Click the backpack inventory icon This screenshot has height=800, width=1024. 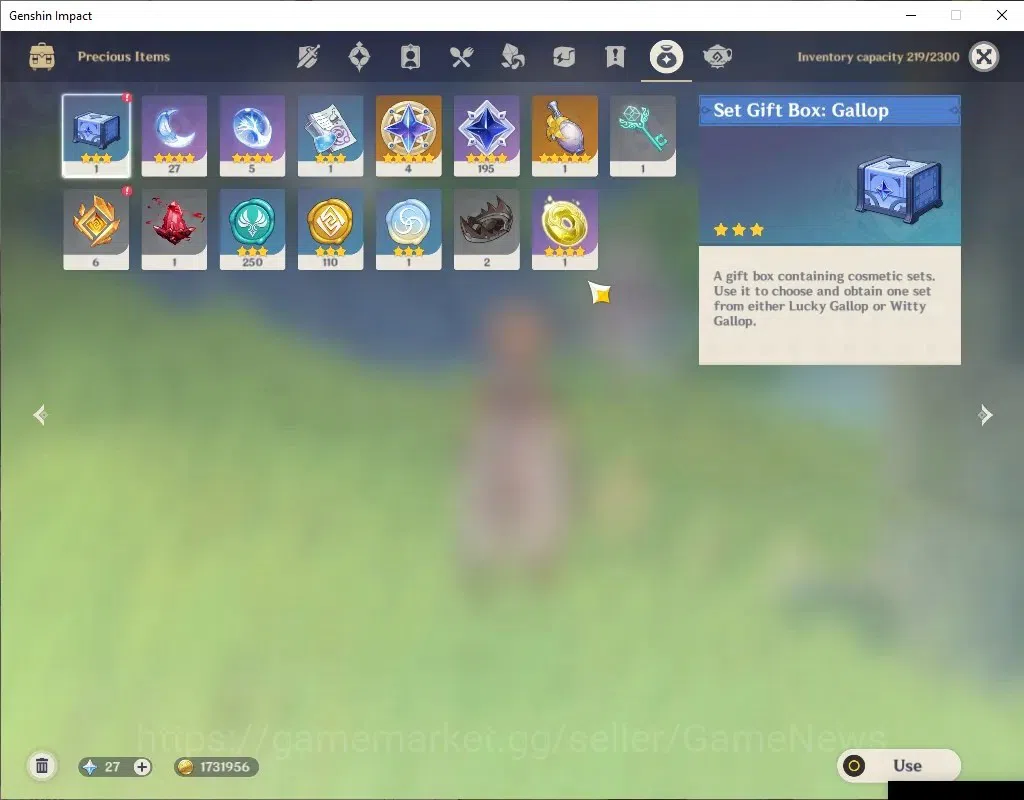pos(42,57)
